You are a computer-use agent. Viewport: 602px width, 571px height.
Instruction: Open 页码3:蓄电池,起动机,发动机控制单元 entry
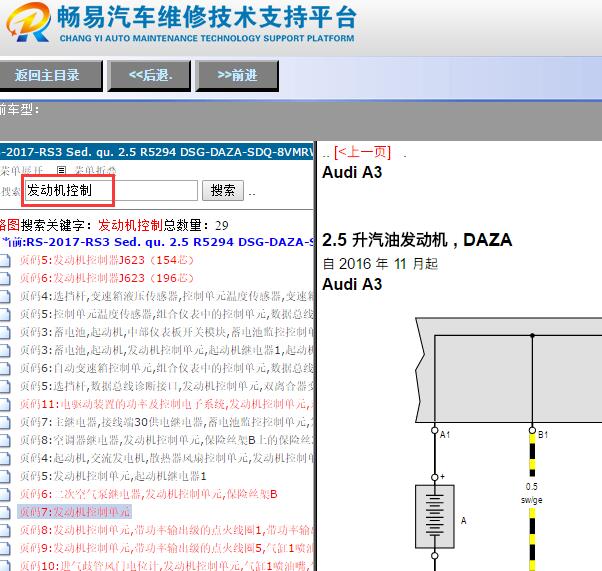tap(167, 350)
